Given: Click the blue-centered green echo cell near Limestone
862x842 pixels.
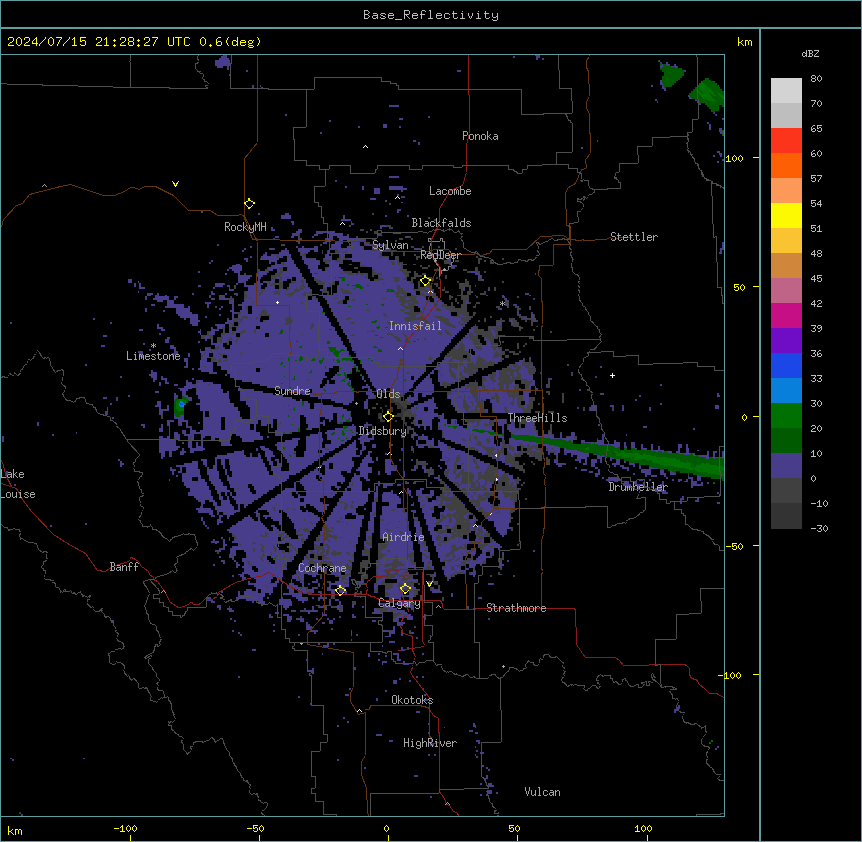Looking at the screenshot, I should coord(181,406).
